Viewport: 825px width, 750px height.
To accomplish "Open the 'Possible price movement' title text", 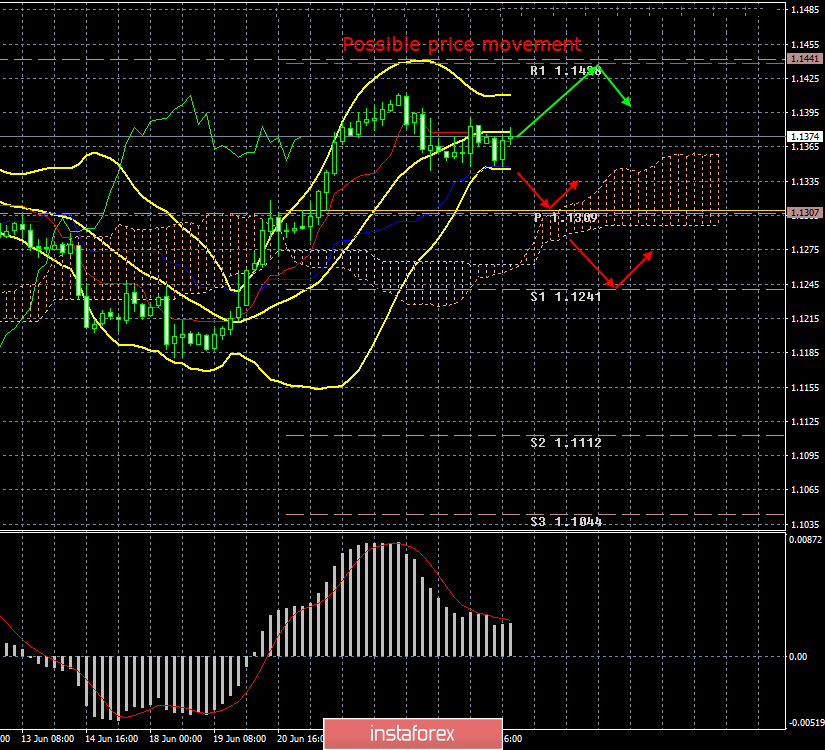I will pos(461,44).
